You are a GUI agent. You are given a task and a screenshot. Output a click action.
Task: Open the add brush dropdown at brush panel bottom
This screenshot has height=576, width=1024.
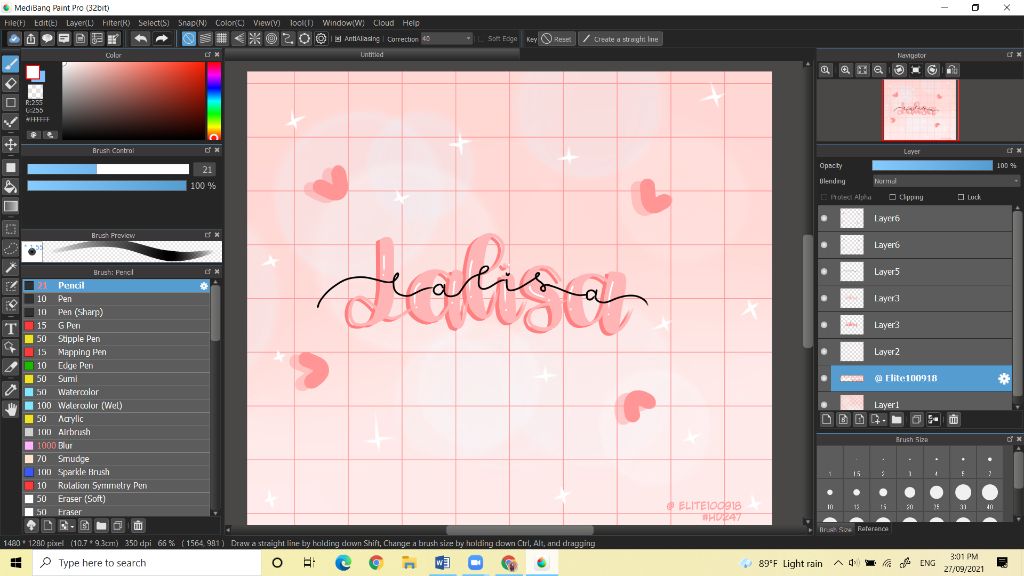tap(65, 526)
